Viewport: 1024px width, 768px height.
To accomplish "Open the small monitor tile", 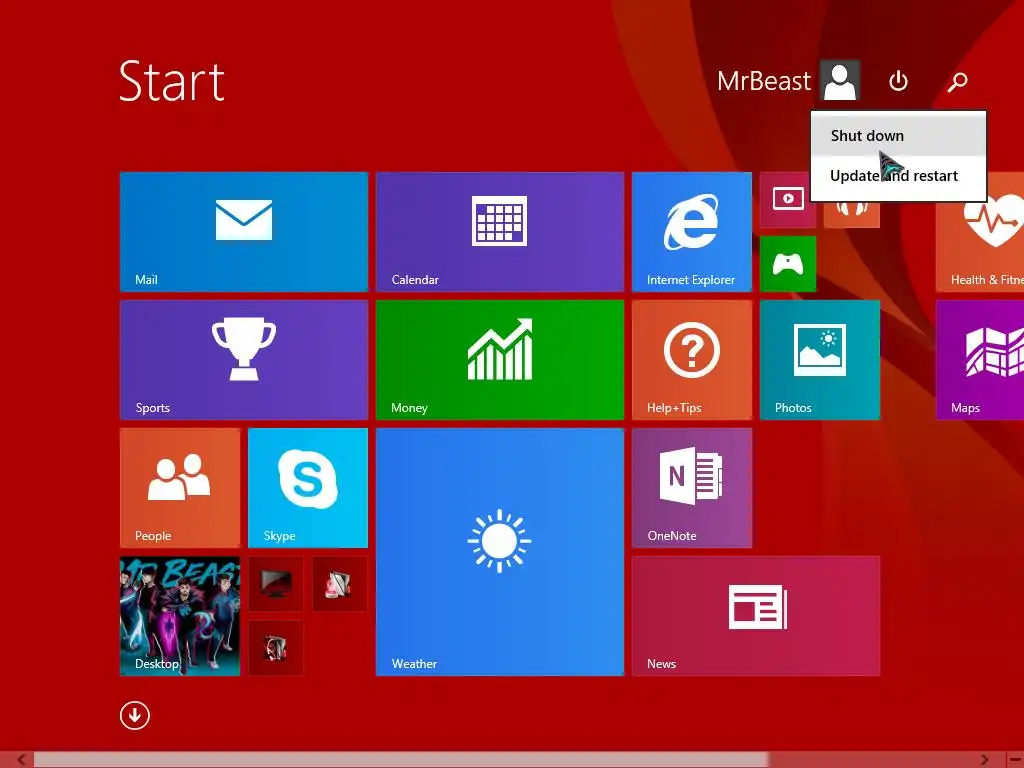I will tap(276, 584).
